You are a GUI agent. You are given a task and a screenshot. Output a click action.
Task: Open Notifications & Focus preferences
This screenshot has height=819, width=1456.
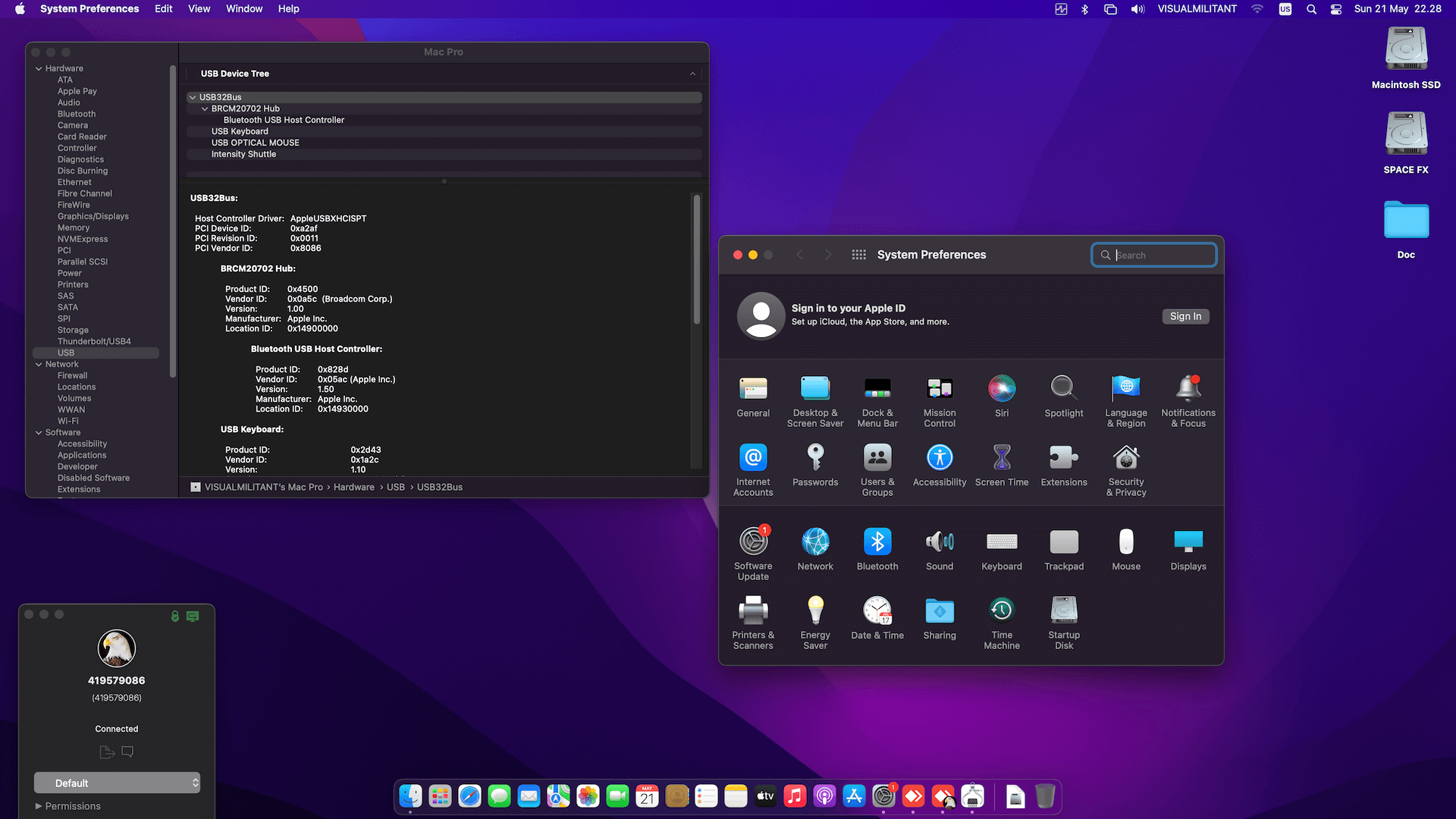[1188, 401]
